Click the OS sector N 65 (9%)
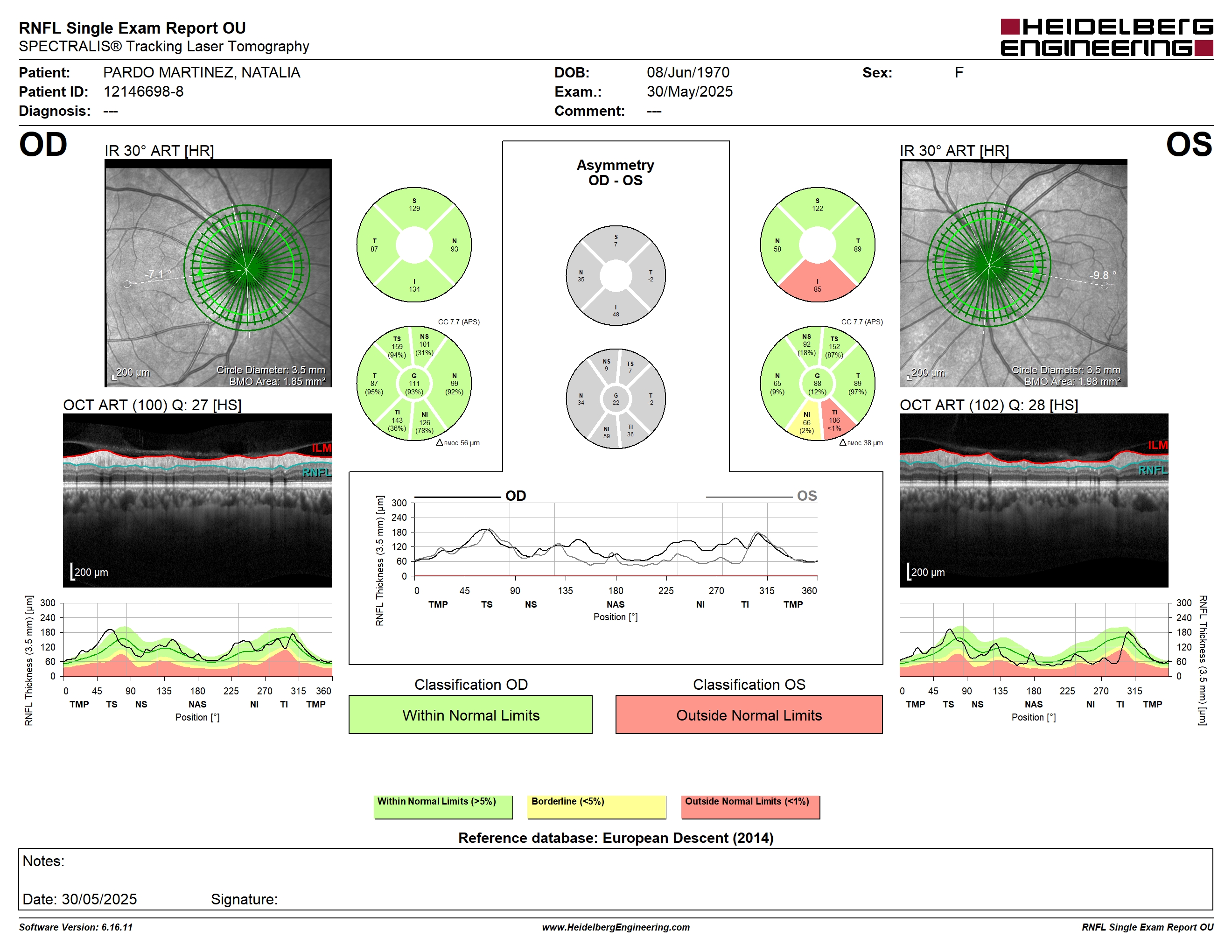Image resolution: width=1232 pixels, height=952 pixels. point(777,384)
